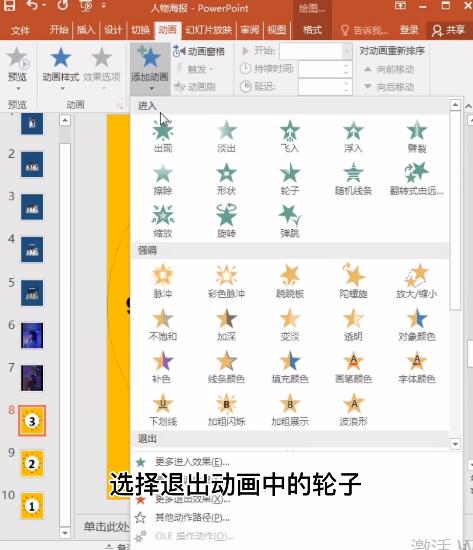Select the 加粗闪烁 emphasis effect

click(x=226, y=410)
